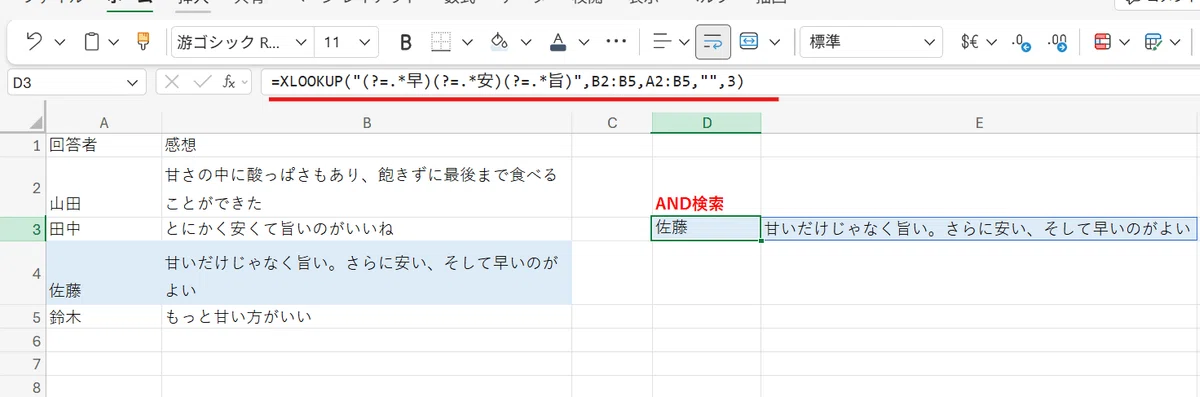1200x397 pixels.
Task: Click the Select All corner triangle
Action: click(x=23, y=122)
